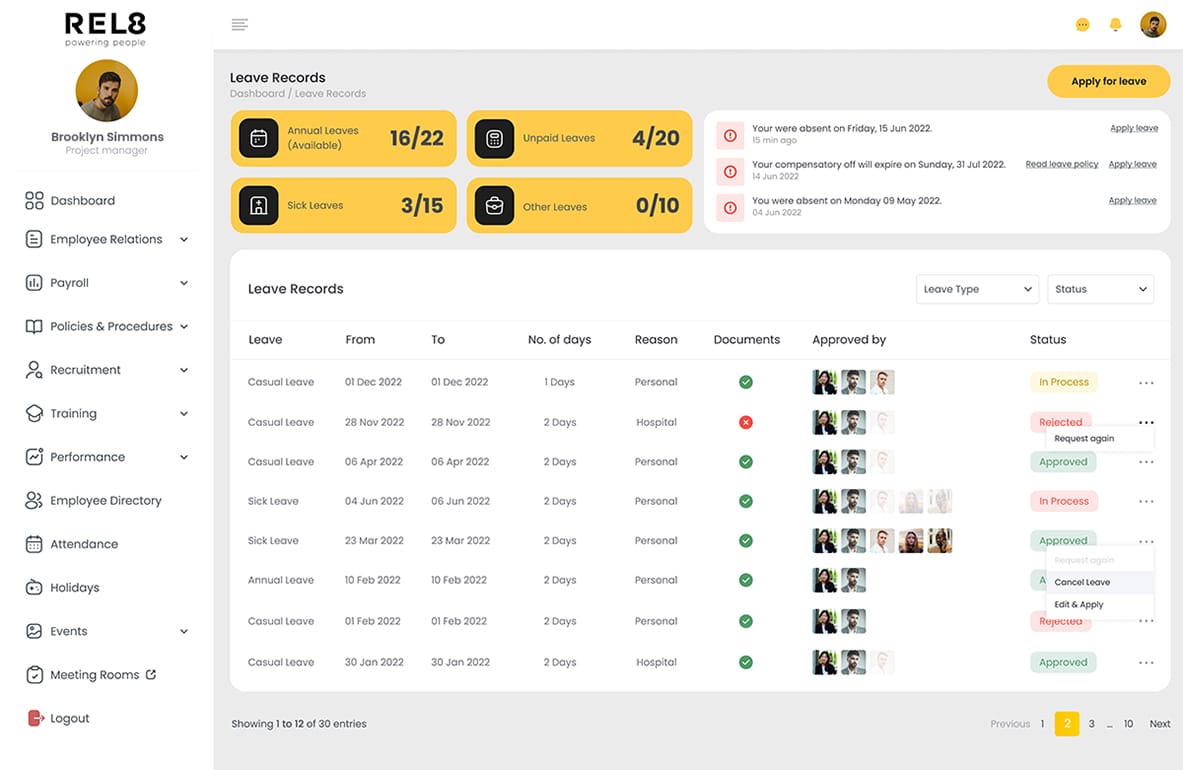Screen dimensions: 1183x770
Task: Click the Unpaid Leaves calculator icon
Action: coord(494,138)
